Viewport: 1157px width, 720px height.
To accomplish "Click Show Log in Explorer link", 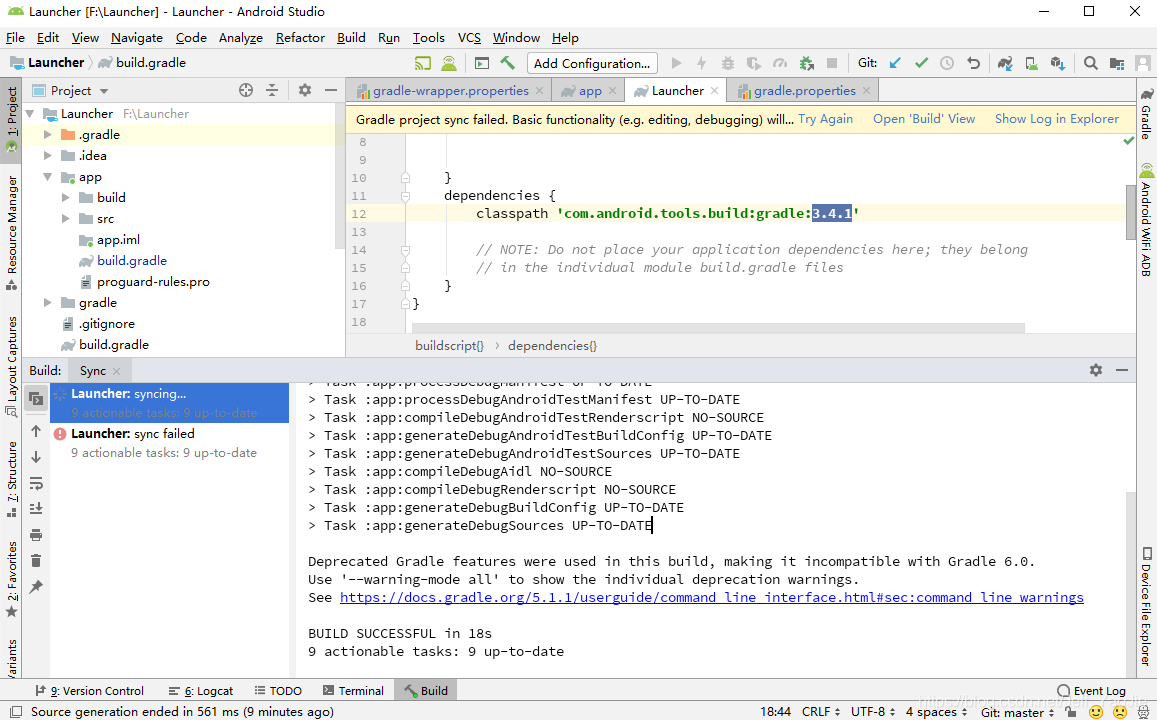I will [x=1057, y=119].
